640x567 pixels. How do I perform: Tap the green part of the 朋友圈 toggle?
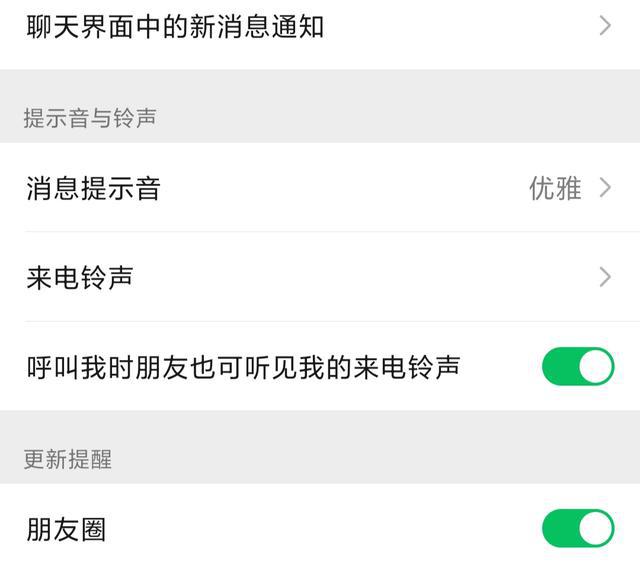click(562, 529)
